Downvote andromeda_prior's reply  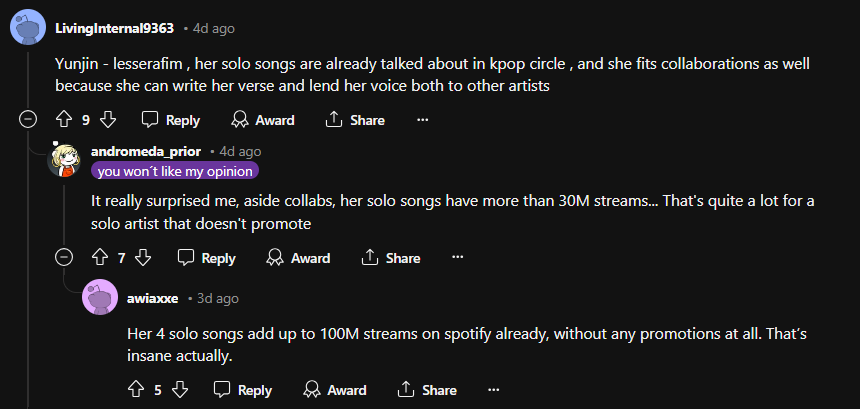[x=143, y=258]
